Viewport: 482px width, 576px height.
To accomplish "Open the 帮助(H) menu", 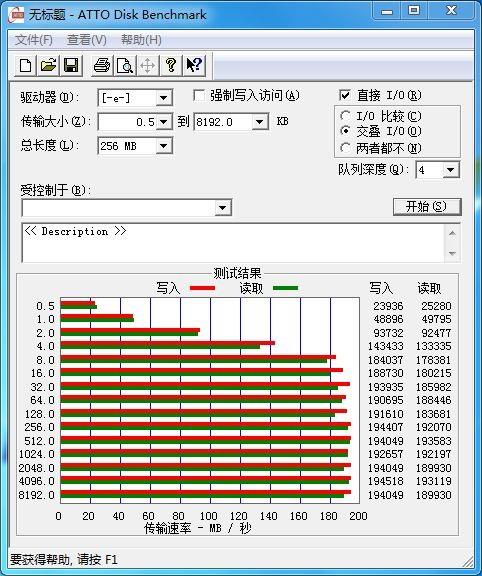I will [x=141, y=40].
